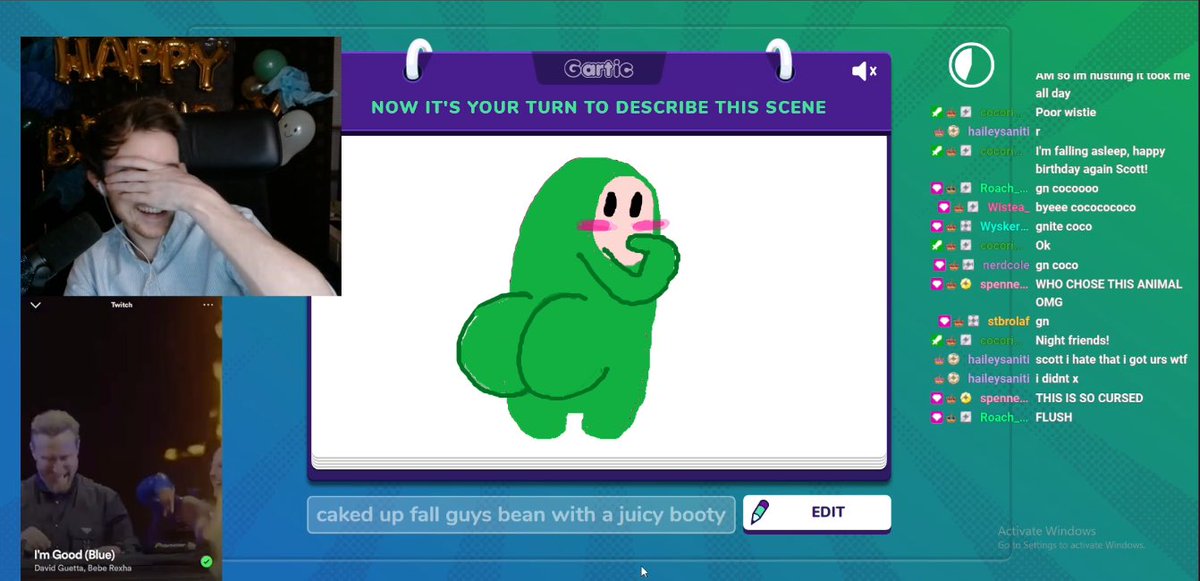The width and height of the screenshot is (1200, 581).
Task: Click the chat message 'Poor wistie'
Action: 1068,112
